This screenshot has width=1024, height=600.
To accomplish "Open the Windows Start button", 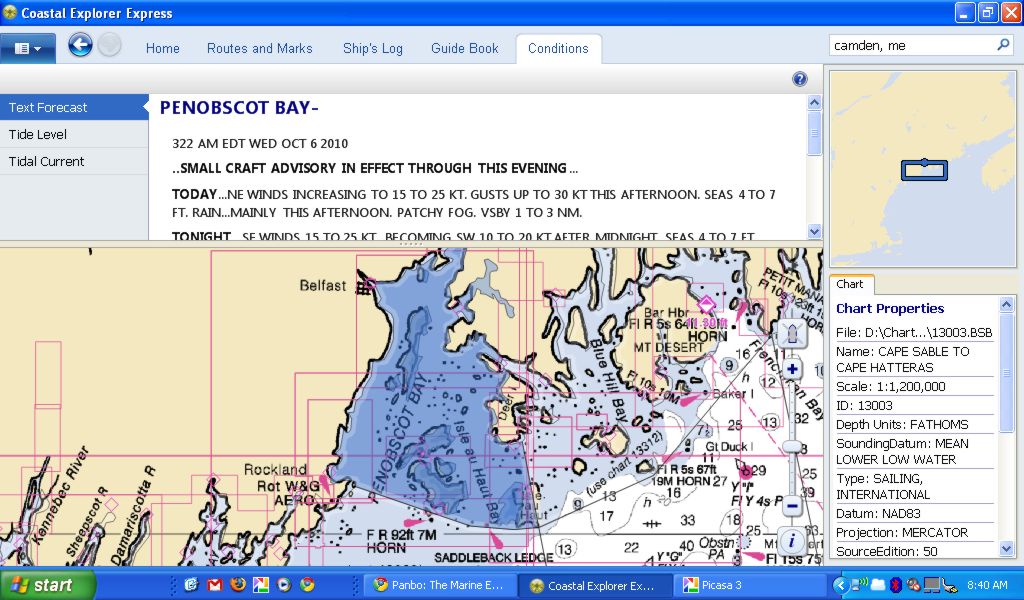I will 48,584.
